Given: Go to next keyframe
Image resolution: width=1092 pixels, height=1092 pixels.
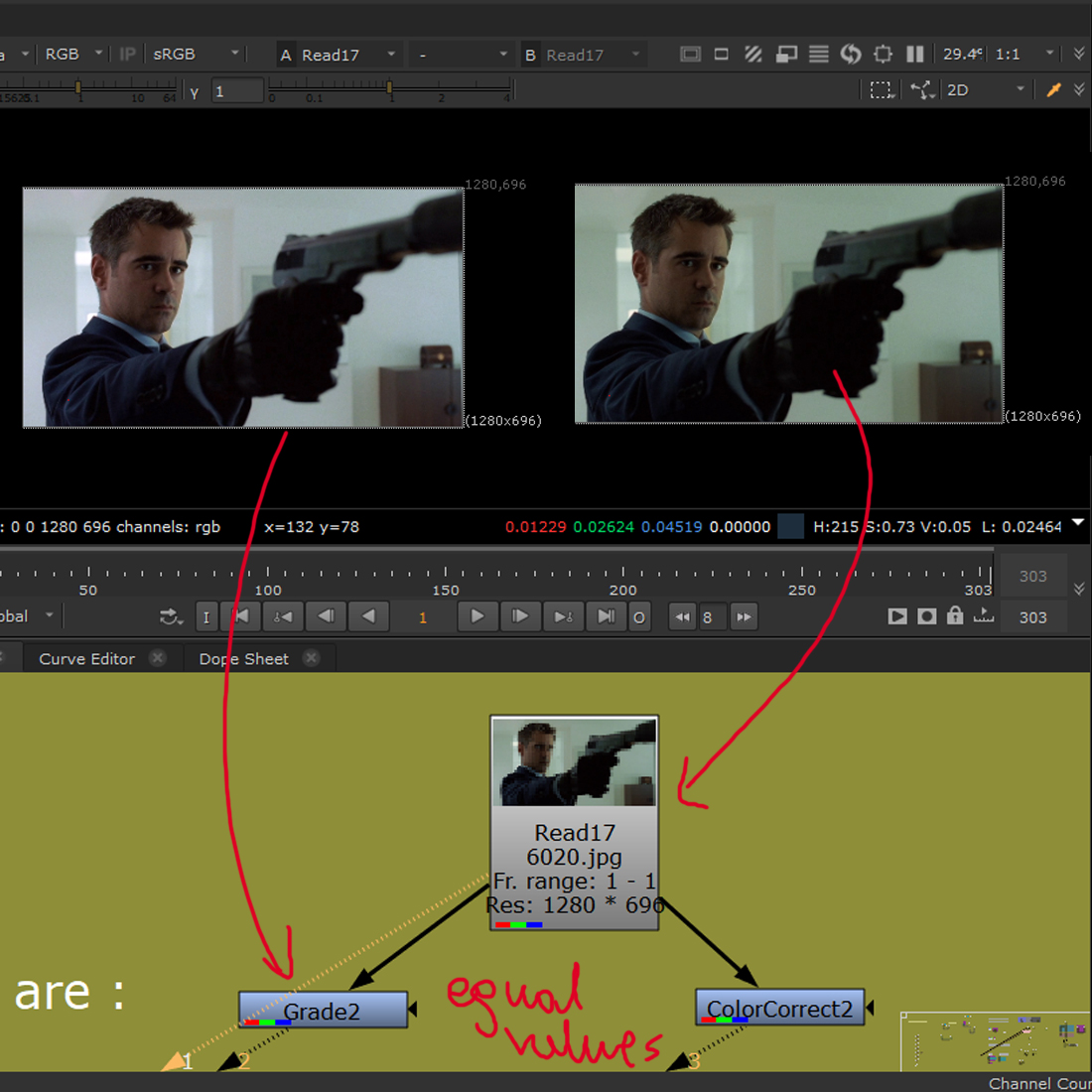Looking at the screenshot, I should coord(563,617).
